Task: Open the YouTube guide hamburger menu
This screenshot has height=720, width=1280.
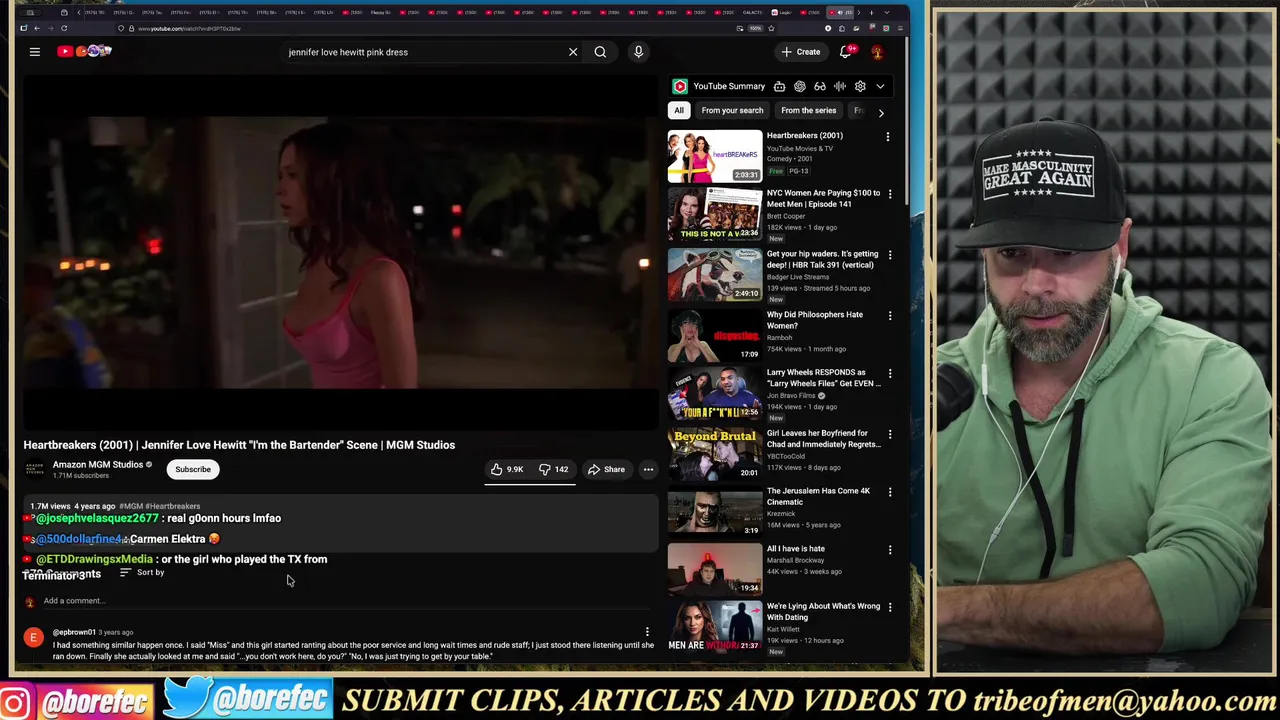Action: click(34, 51)
